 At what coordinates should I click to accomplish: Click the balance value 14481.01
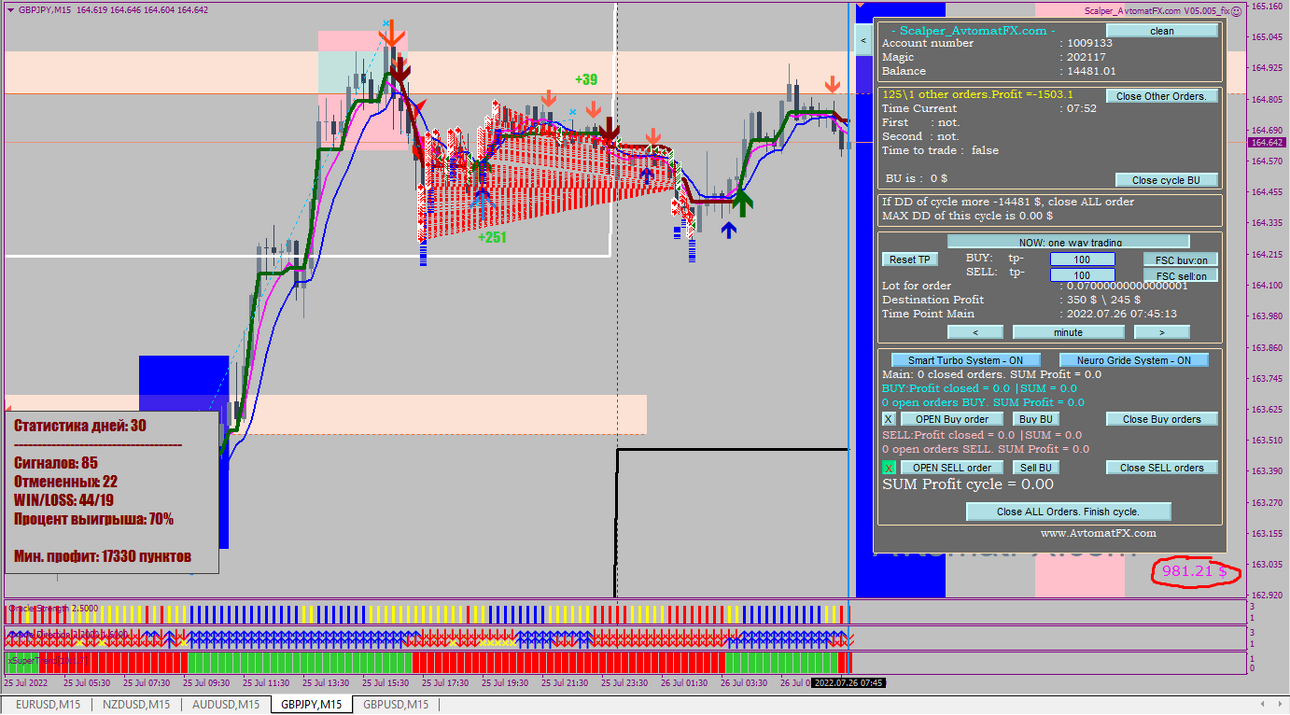(1091, 71)
